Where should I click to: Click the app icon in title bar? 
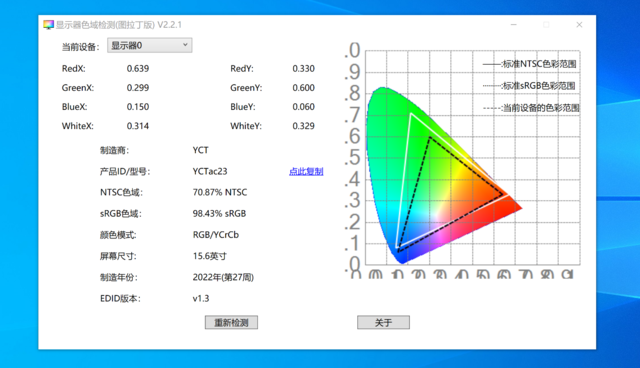[x=48, y=25]
